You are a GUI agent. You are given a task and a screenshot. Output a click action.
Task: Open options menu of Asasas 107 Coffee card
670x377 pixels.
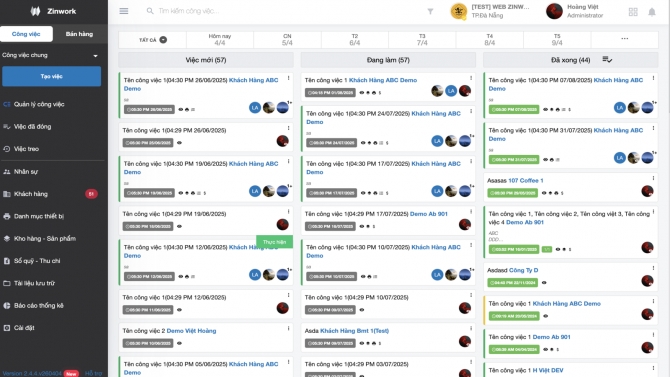pyautogui.click(x=653, y=178)
